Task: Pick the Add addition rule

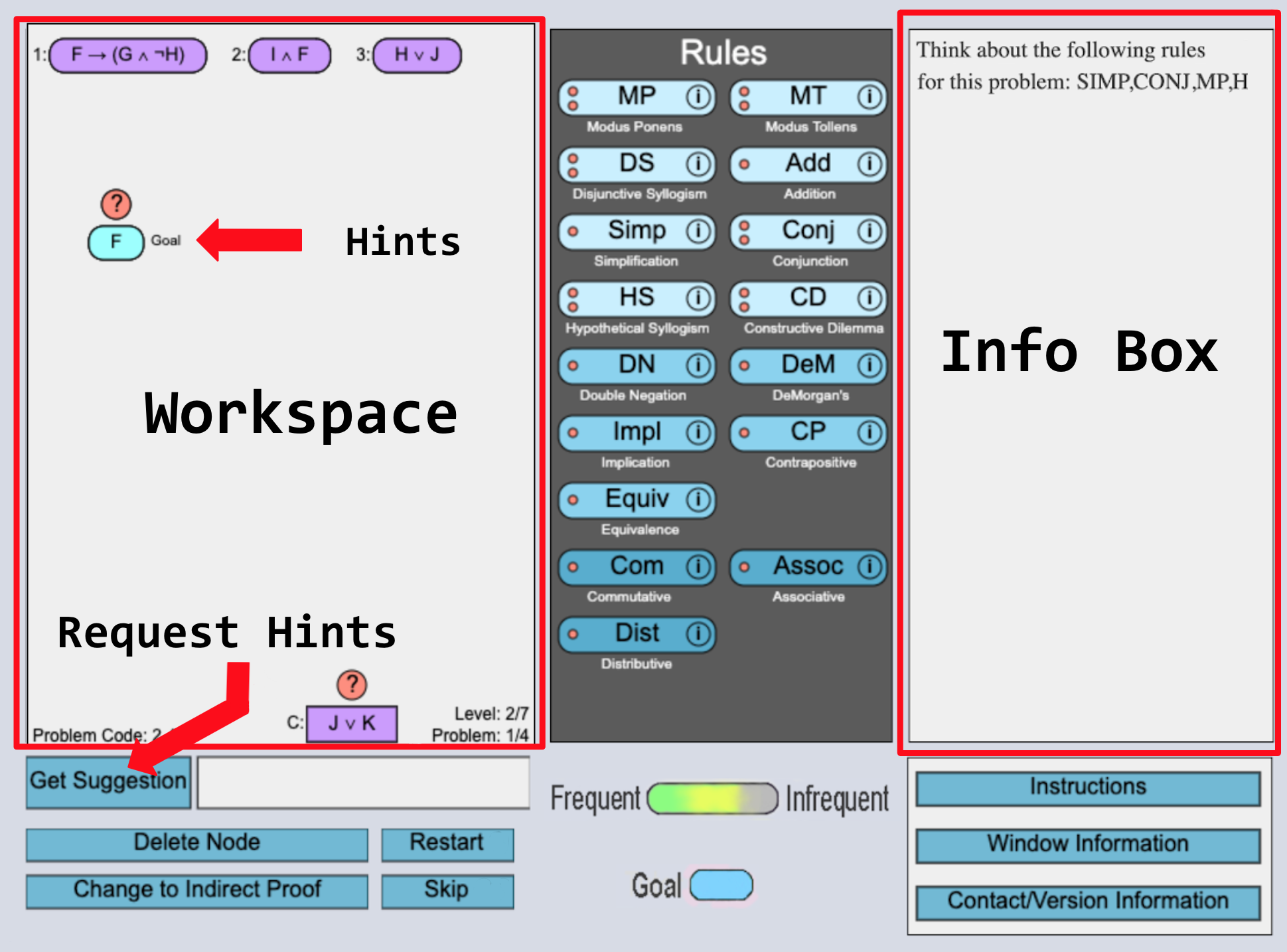Action: tap(807, 164)
